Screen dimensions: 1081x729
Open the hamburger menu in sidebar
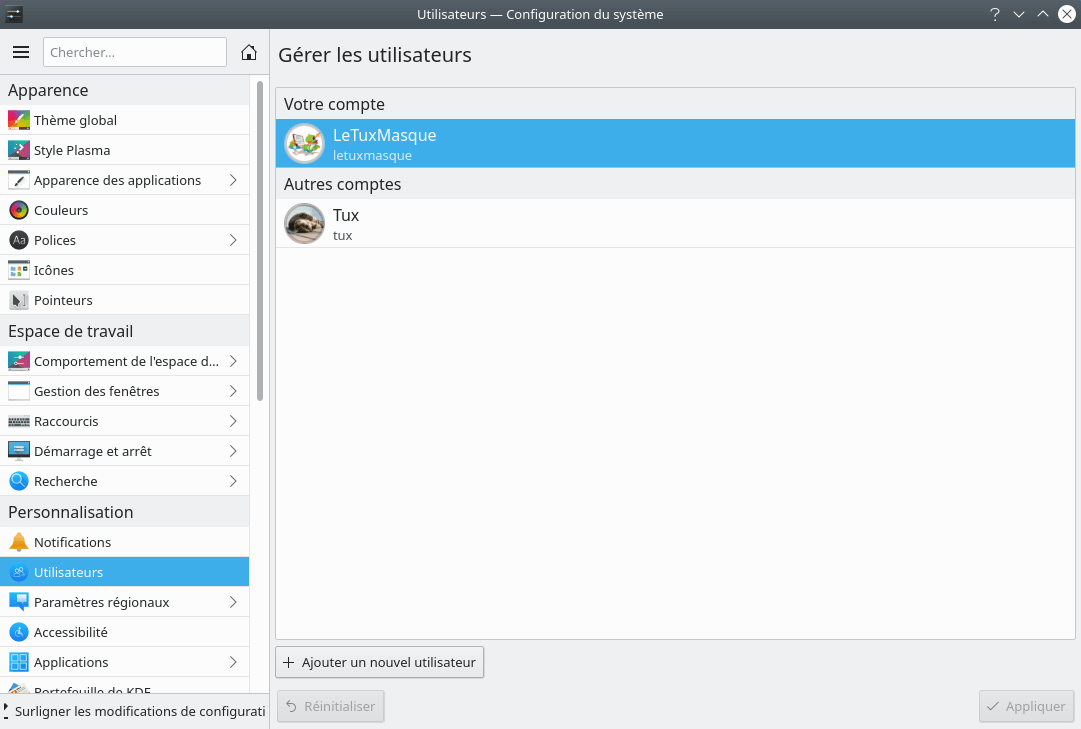21,52
